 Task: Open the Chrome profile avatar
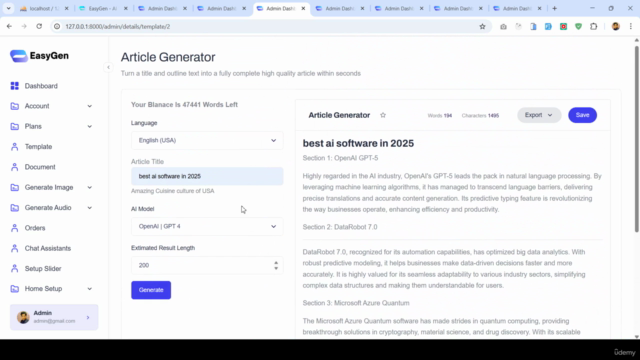616,27
